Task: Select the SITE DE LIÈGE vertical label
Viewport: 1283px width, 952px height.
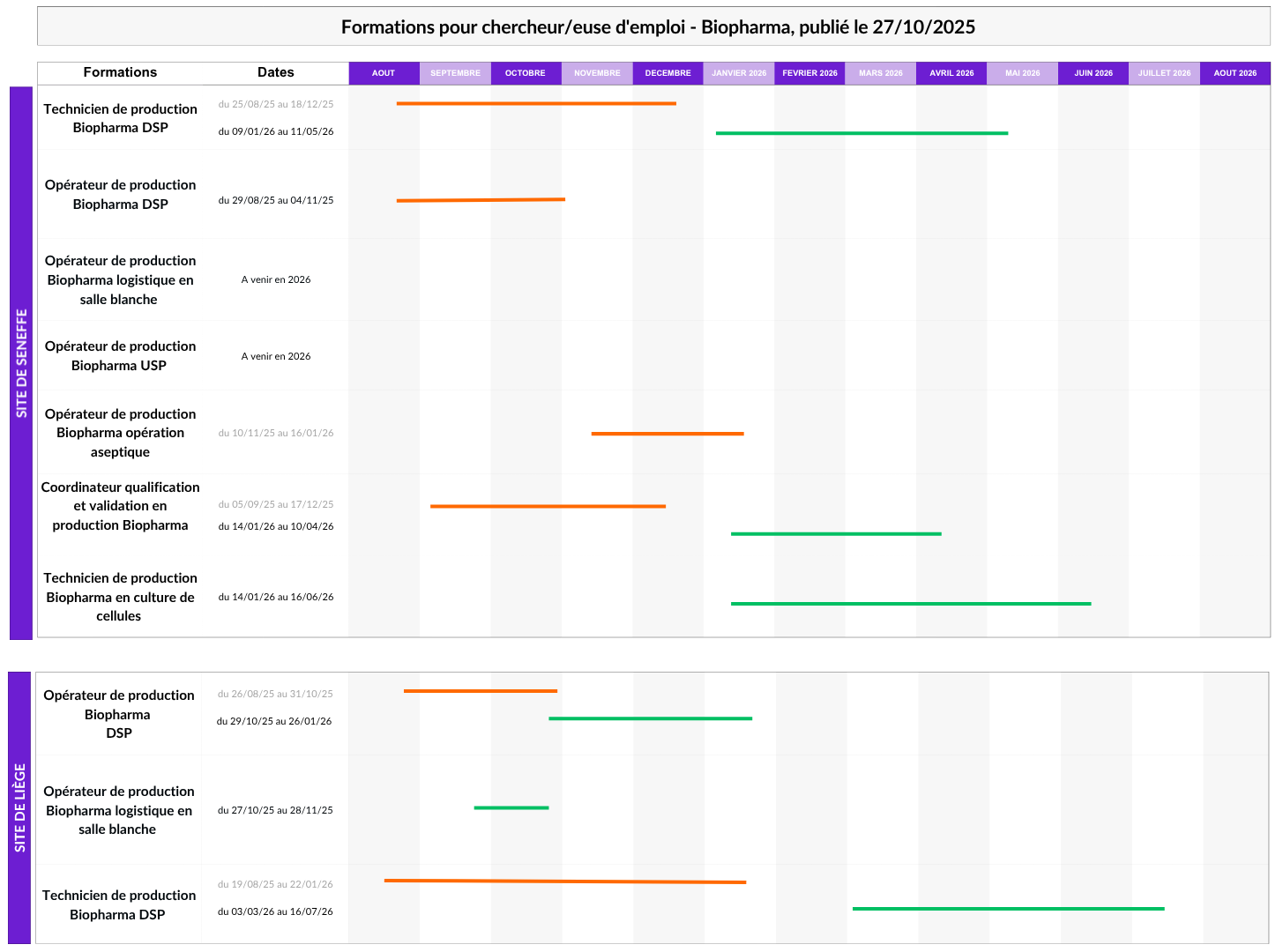Action: pyautogui.click(x=19, y=807)
